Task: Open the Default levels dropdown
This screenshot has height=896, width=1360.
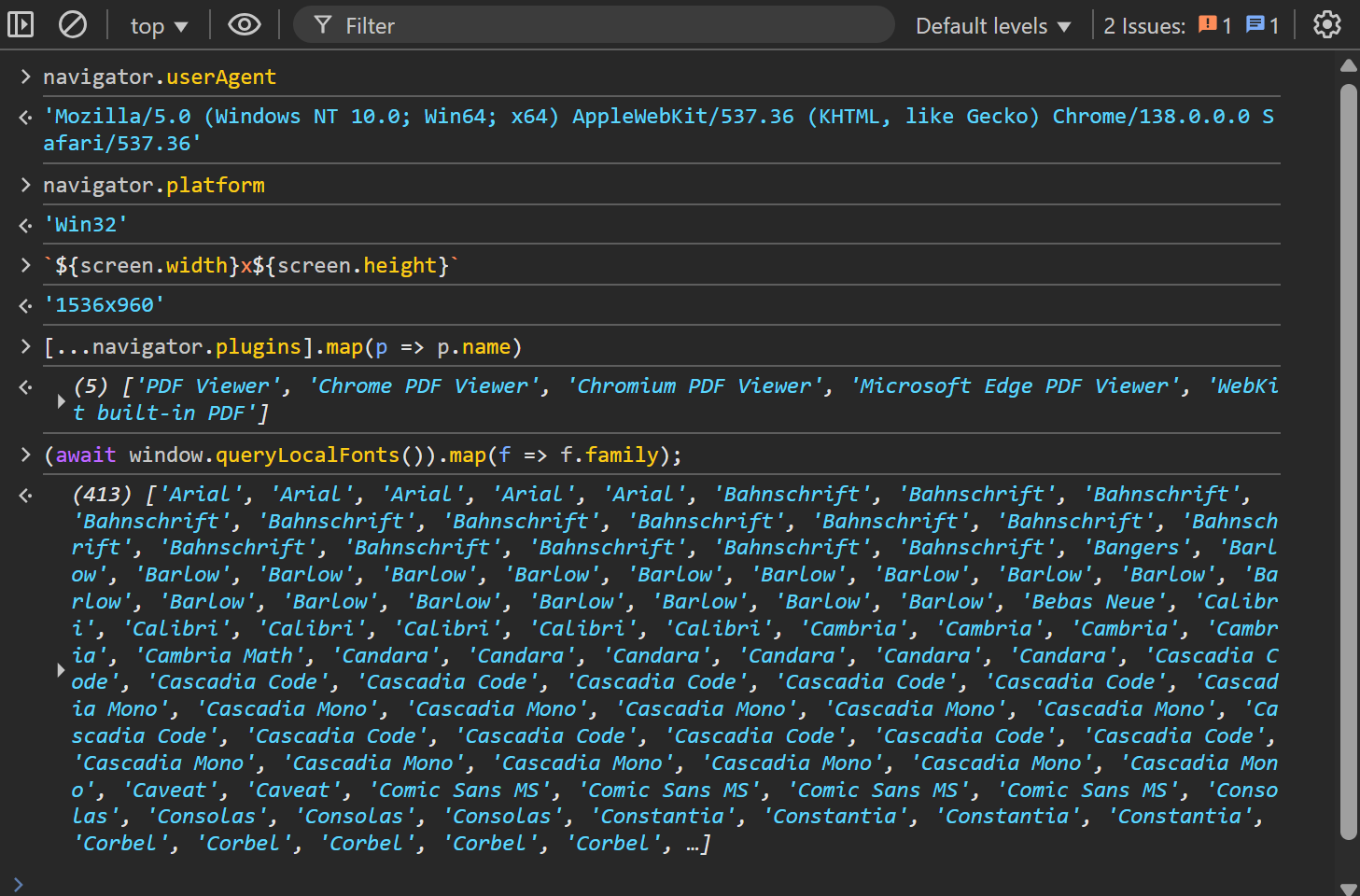Action: pyautogui.click(x=992, y=26)
